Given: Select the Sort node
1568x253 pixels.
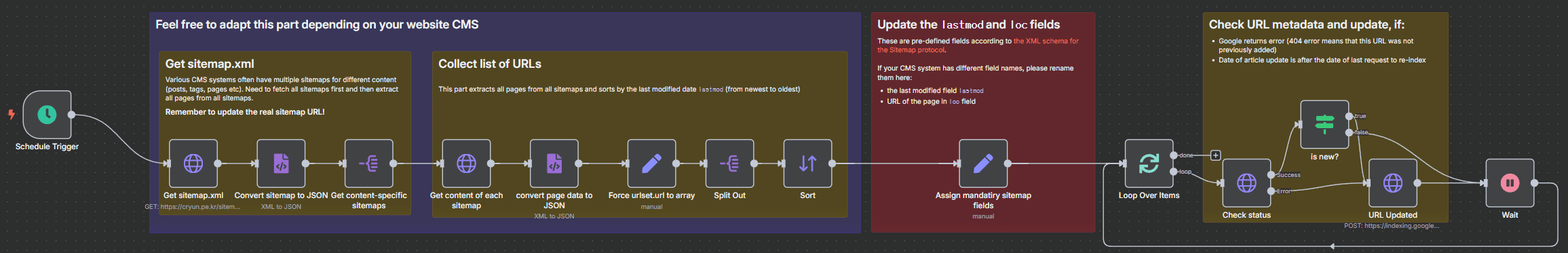Looking at the screenshot, I should pyautogui.click(x=808, y=163).
